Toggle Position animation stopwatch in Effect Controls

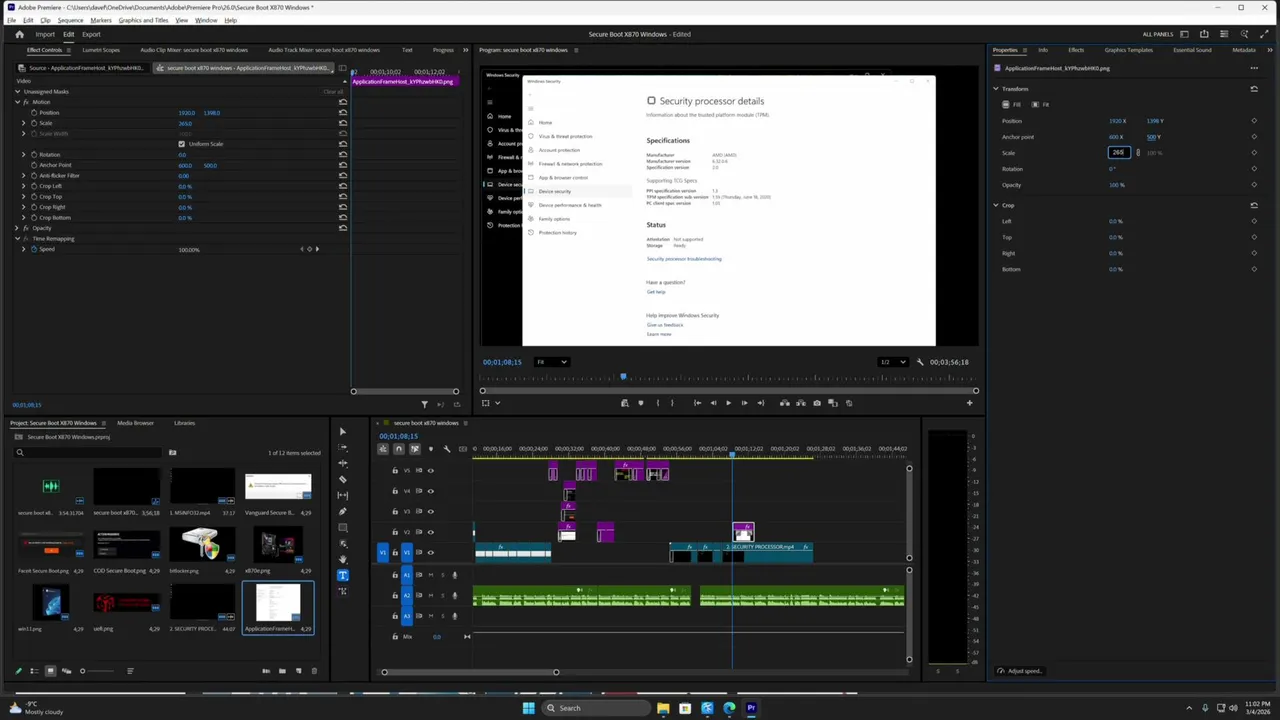[33, 112]
